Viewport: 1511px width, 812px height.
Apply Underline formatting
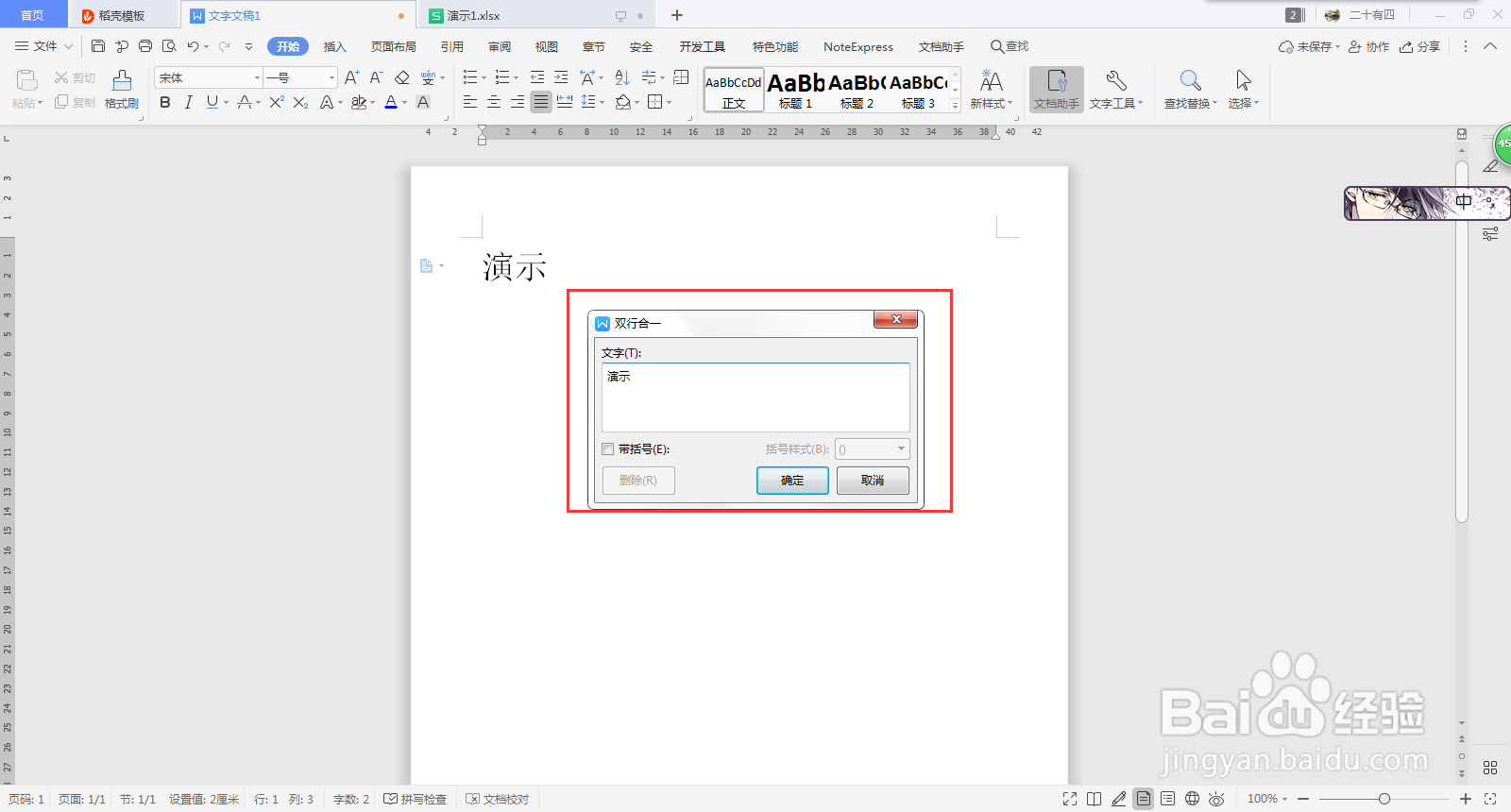[x=212, y=102]
